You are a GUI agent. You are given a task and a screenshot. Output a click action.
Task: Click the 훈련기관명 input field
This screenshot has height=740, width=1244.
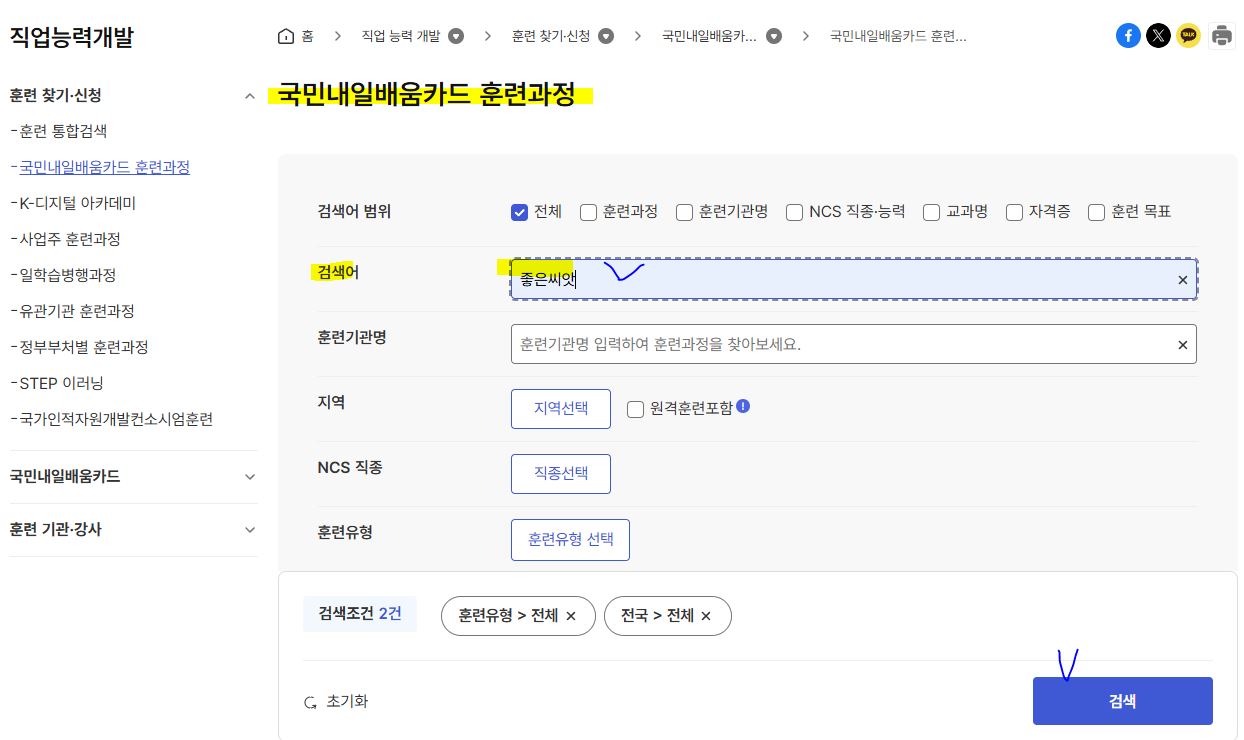(840, 344)
